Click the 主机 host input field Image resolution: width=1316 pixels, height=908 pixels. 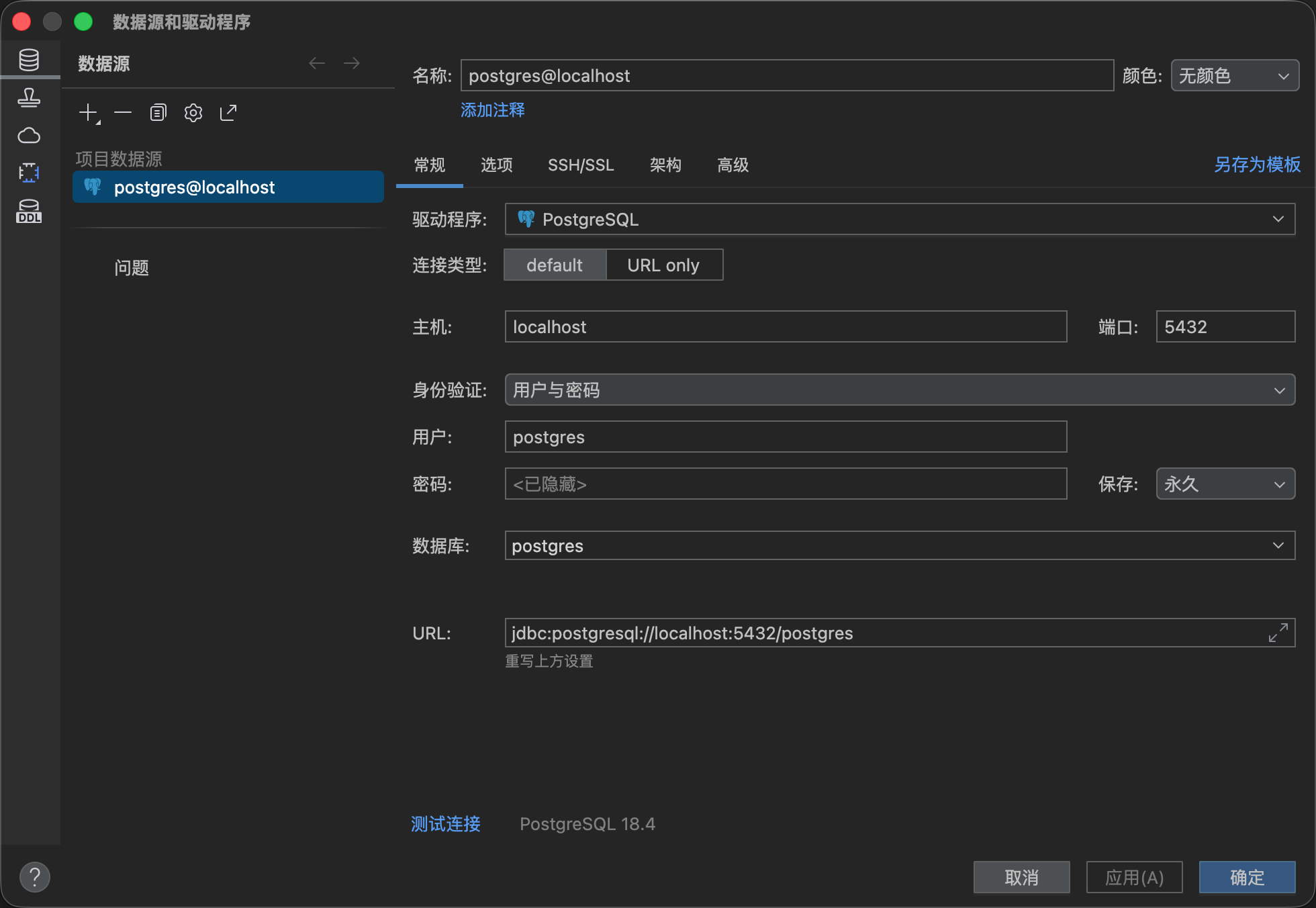(786, 327)
